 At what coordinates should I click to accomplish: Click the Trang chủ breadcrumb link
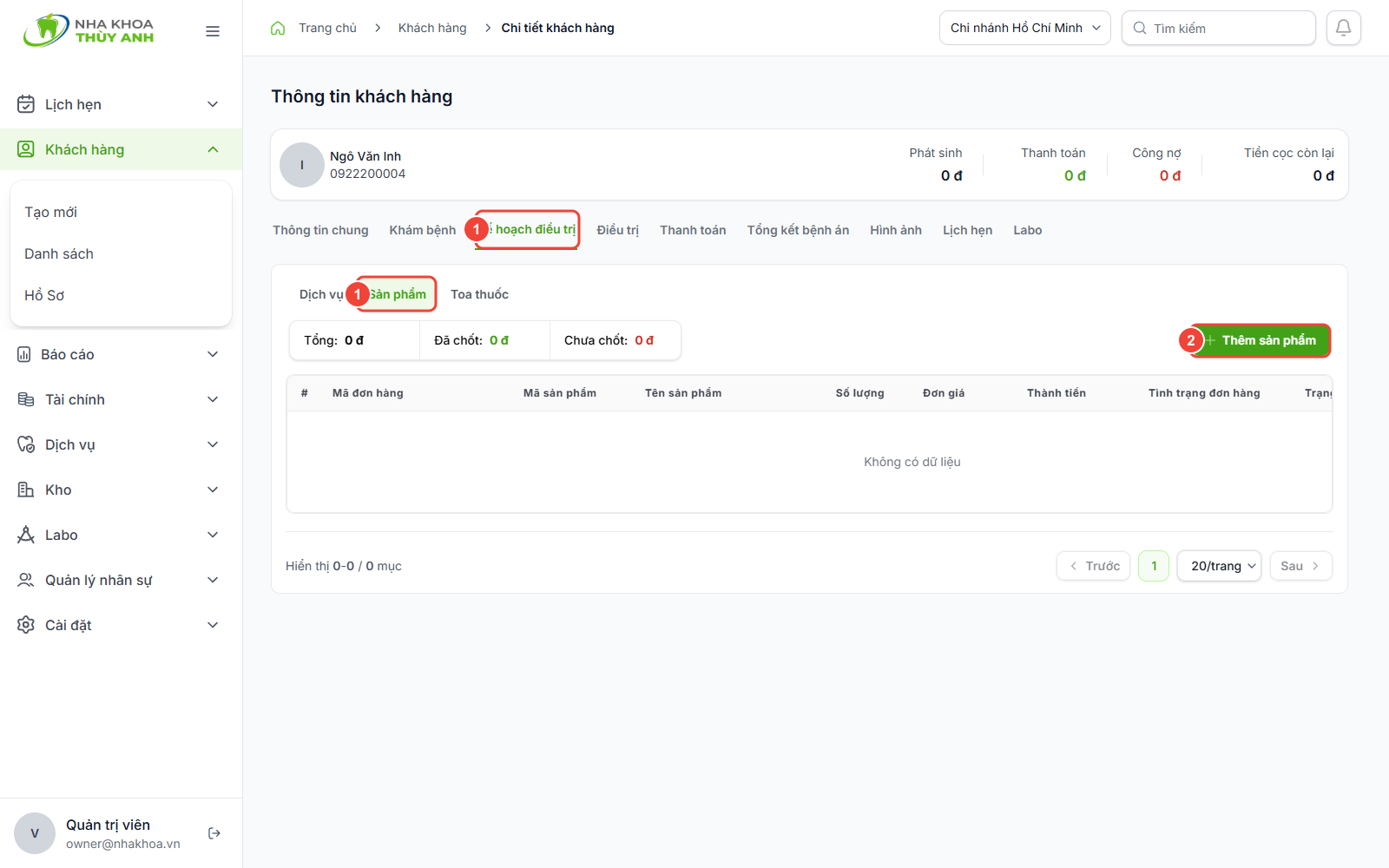[x=327, y=28]
